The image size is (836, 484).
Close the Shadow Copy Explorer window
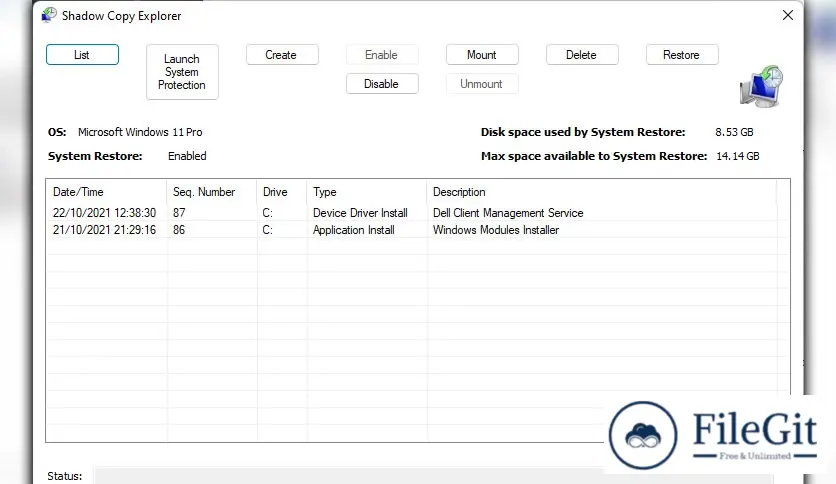(x=787, y=15)
